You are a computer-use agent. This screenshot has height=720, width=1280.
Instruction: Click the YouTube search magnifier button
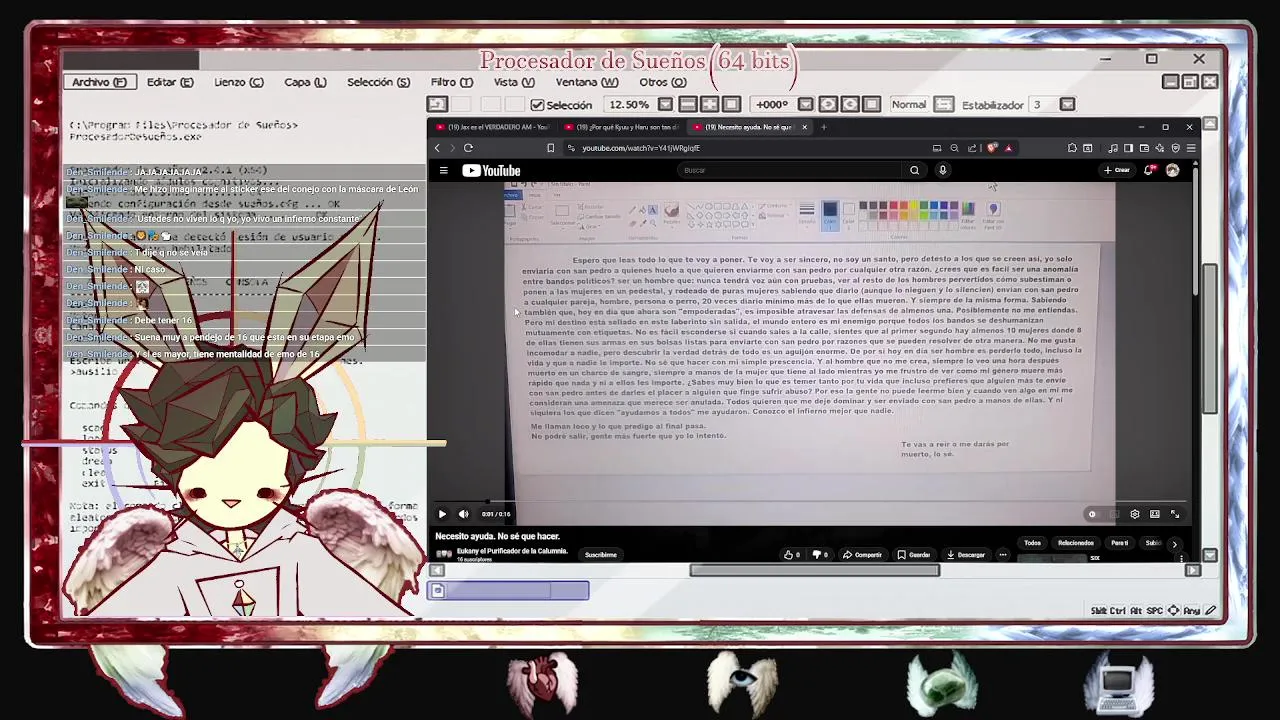click(914, 170)
